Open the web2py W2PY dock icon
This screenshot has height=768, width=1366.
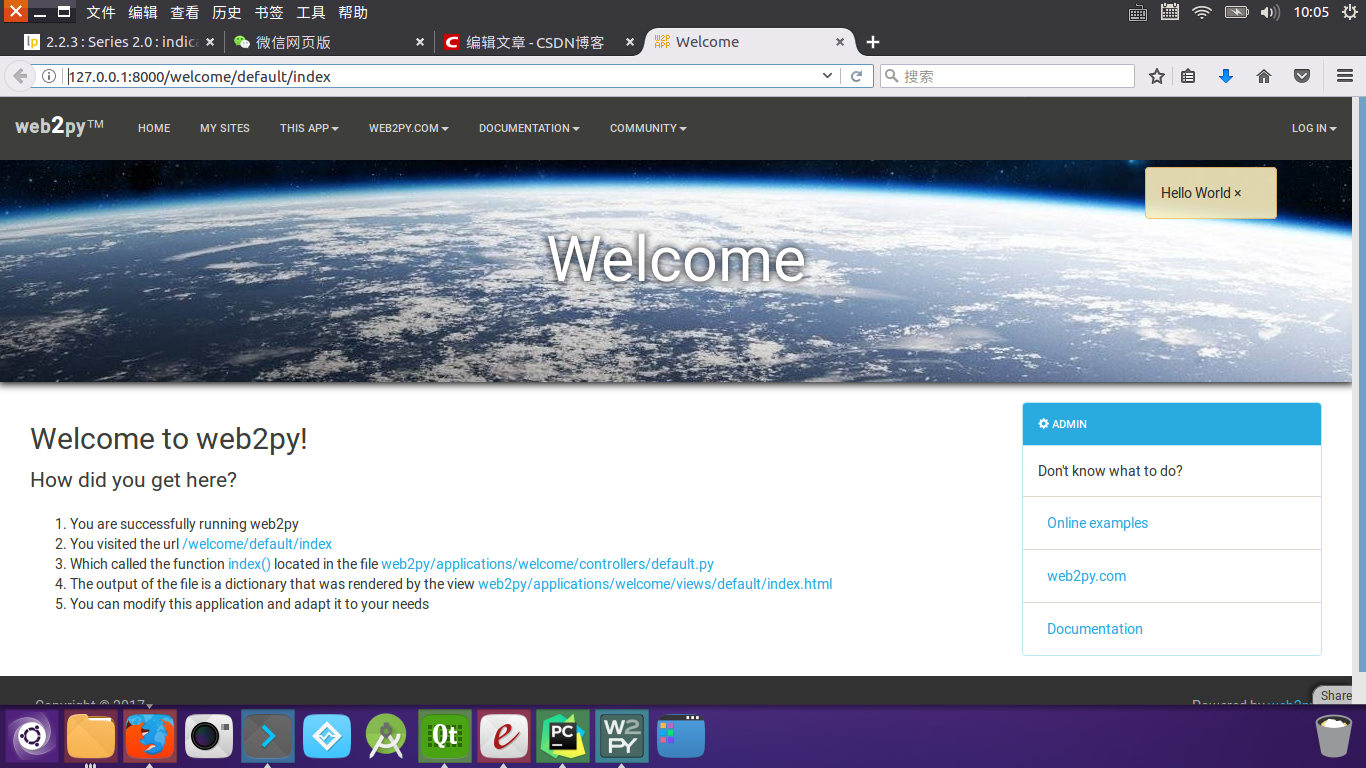pos(622,737)
